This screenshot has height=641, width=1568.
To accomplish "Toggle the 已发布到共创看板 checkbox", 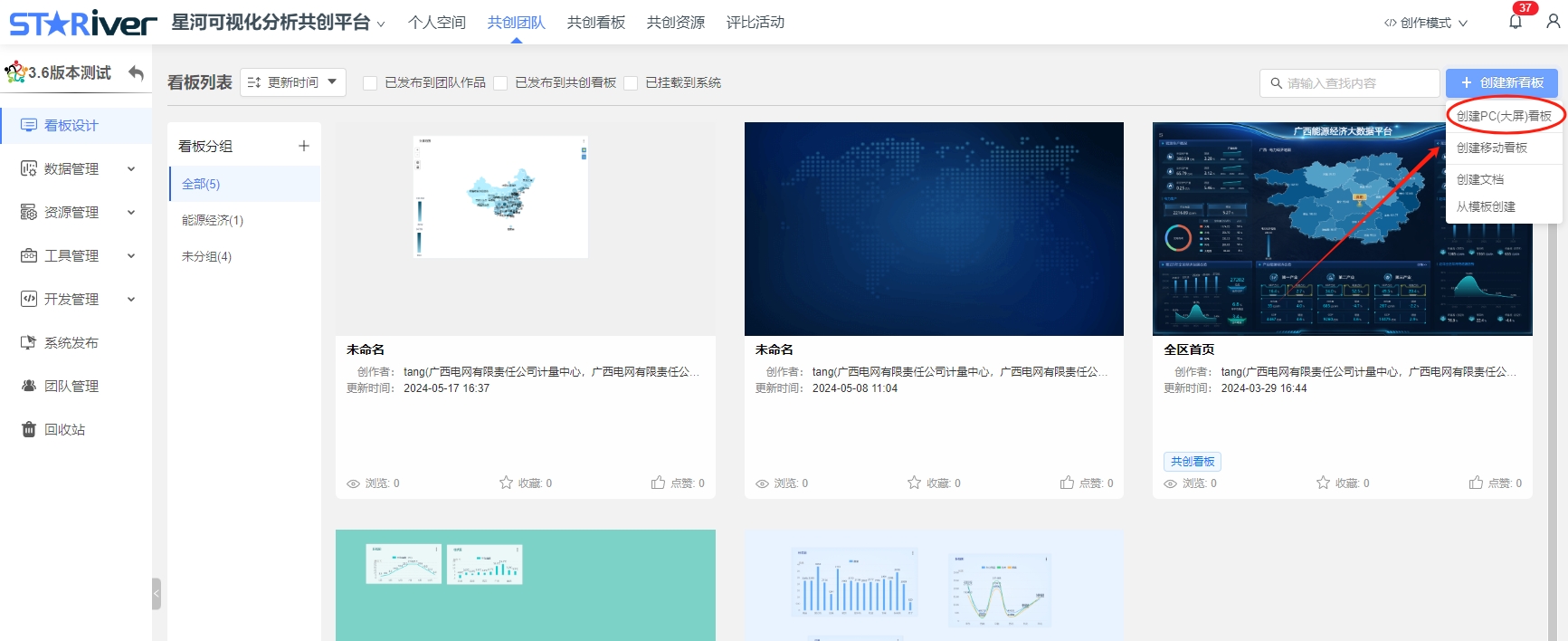I will click(500, 83).
